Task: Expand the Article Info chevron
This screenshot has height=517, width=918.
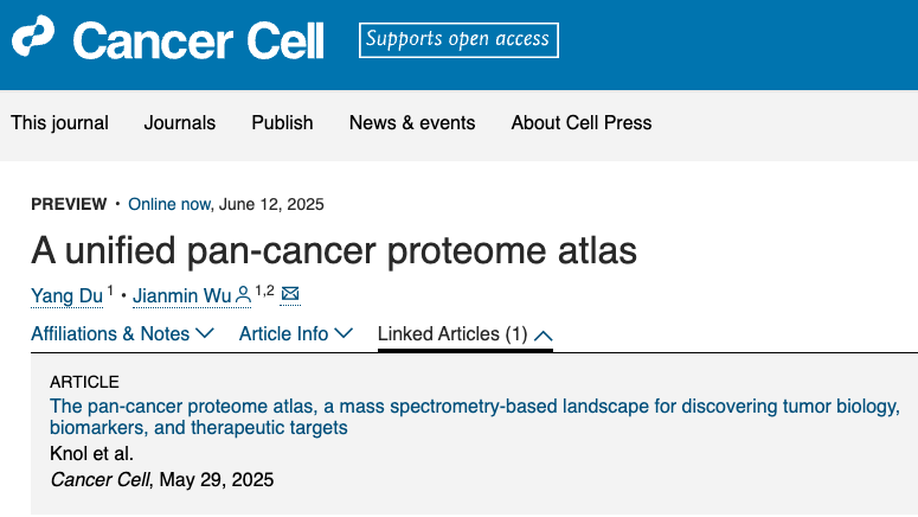Action: [344, 333]
